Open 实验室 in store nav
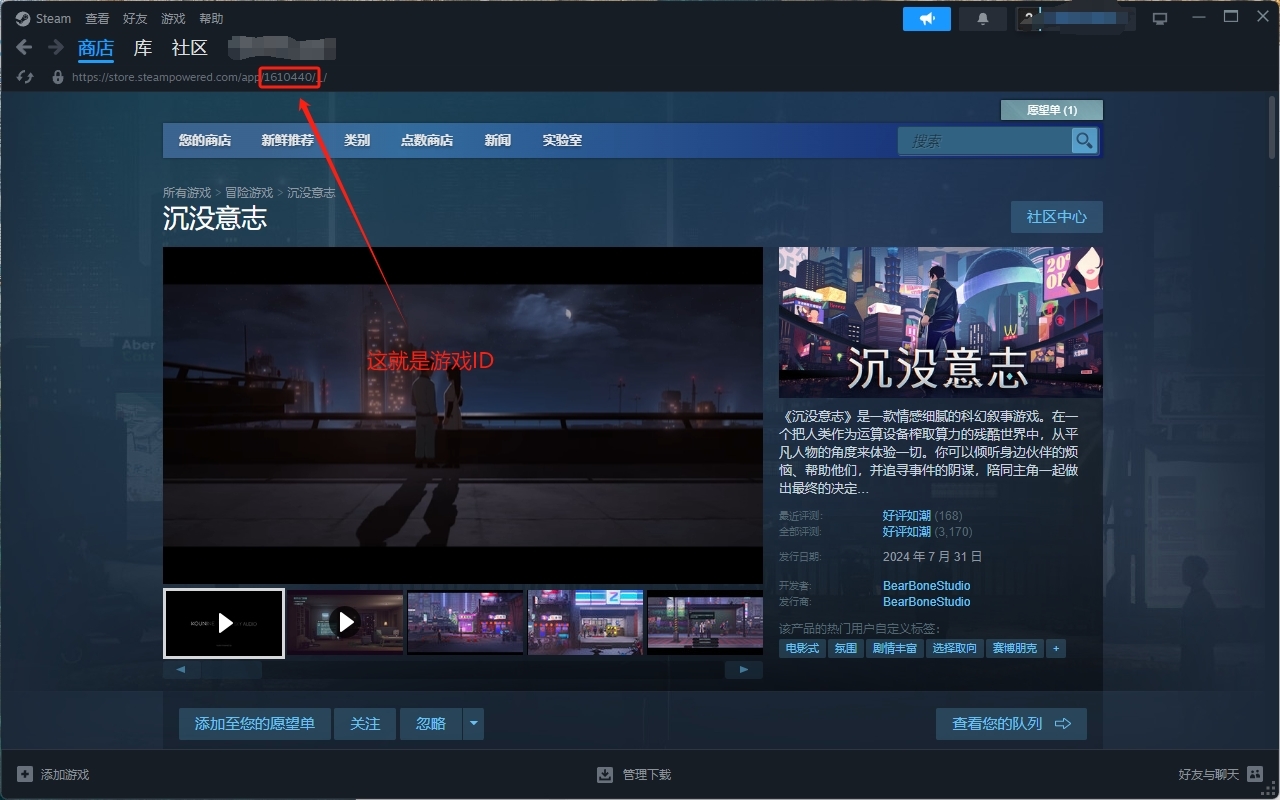The width and height of the screenshot is (1280, 800). 562,140
